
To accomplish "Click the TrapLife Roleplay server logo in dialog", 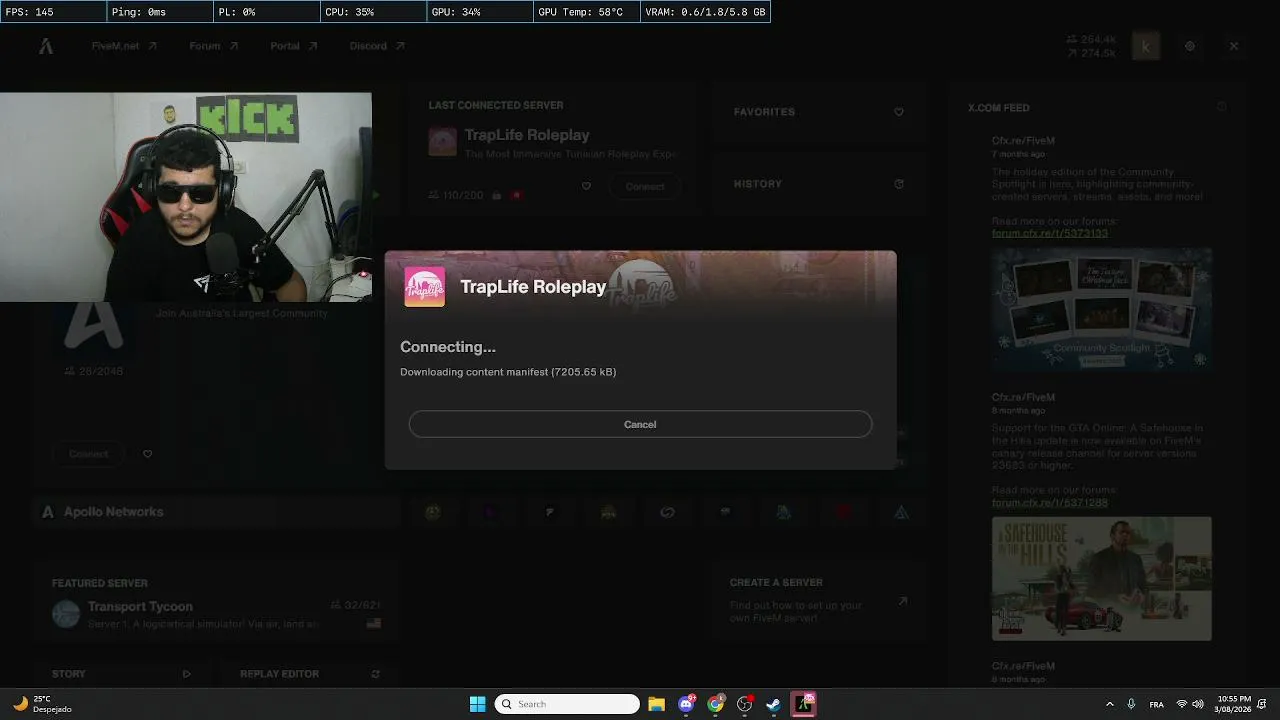I will pyautogui.click(x=425, y=287).
